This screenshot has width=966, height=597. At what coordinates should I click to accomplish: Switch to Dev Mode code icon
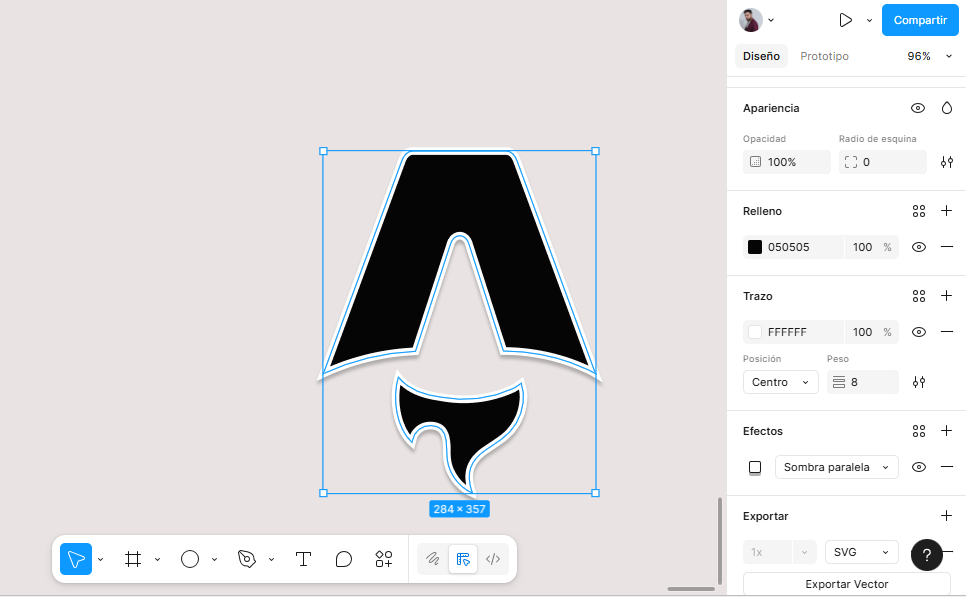[x=492, y=559]
